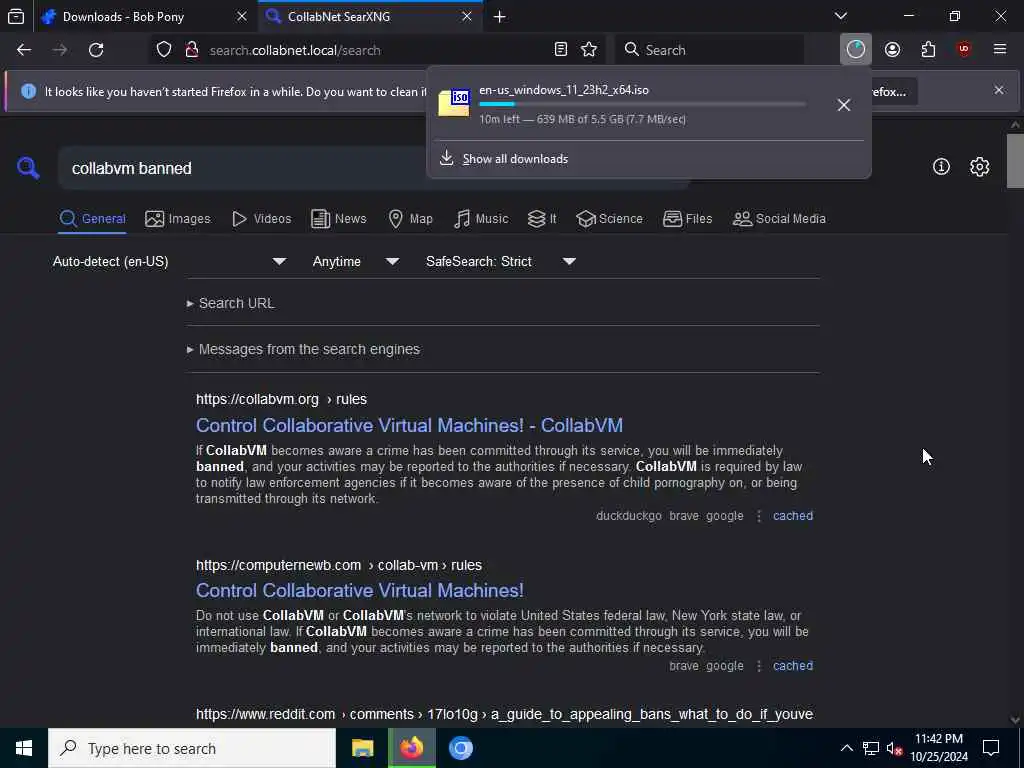Viewport: 1024px width, 768px height.
Task: Click the page vertical scrollbar thumb
Action: tap(1015, 161)
